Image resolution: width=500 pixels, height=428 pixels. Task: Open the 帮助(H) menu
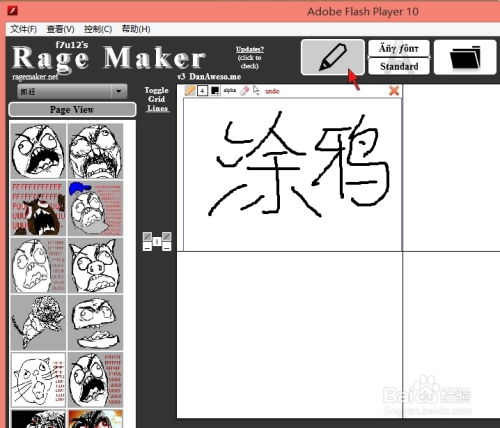(136, 29)
